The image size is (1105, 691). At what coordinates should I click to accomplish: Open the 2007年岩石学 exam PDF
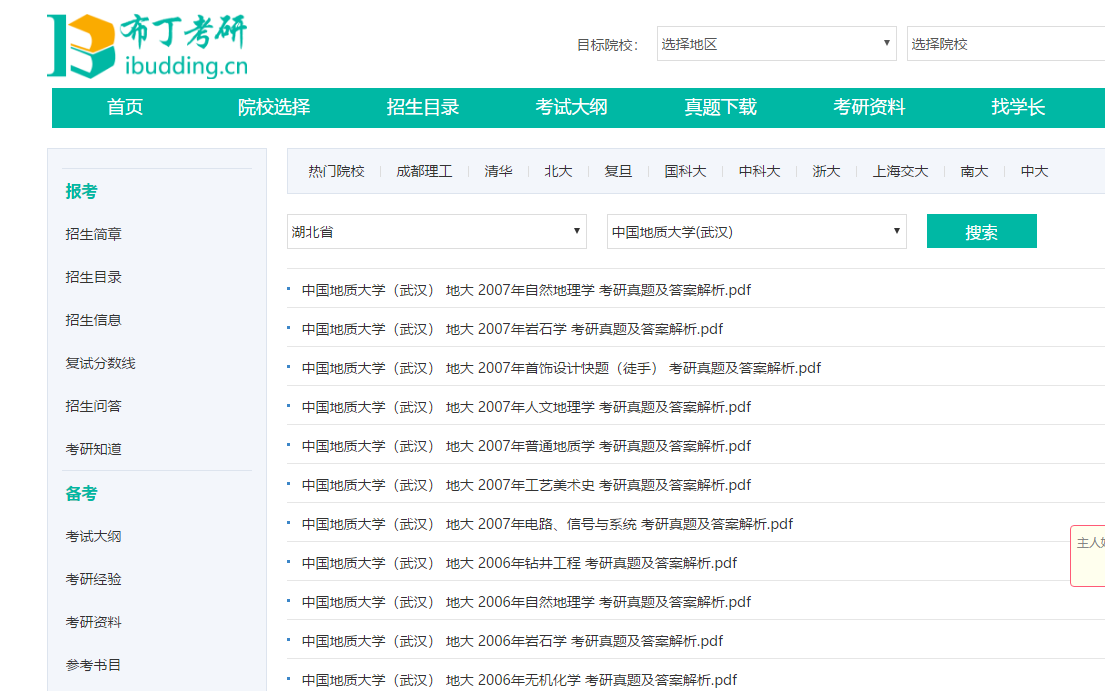(512, 329)
